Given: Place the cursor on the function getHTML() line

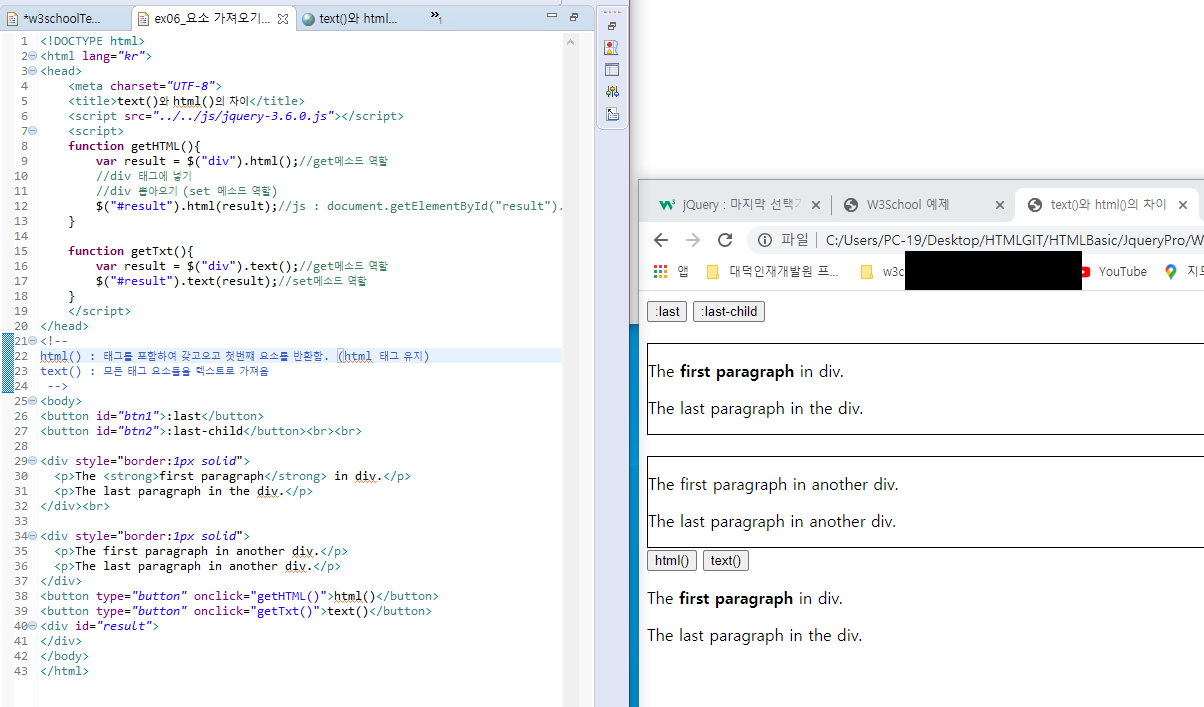Looking at the screenshot, I should click(x=135, y=146).
